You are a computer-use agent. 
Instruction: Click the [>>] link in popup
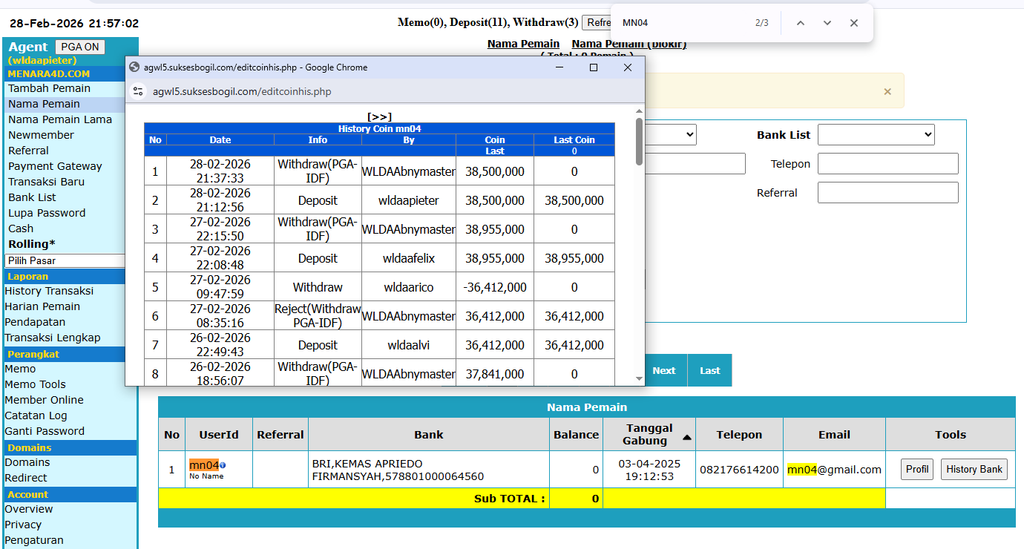(379, 117)
